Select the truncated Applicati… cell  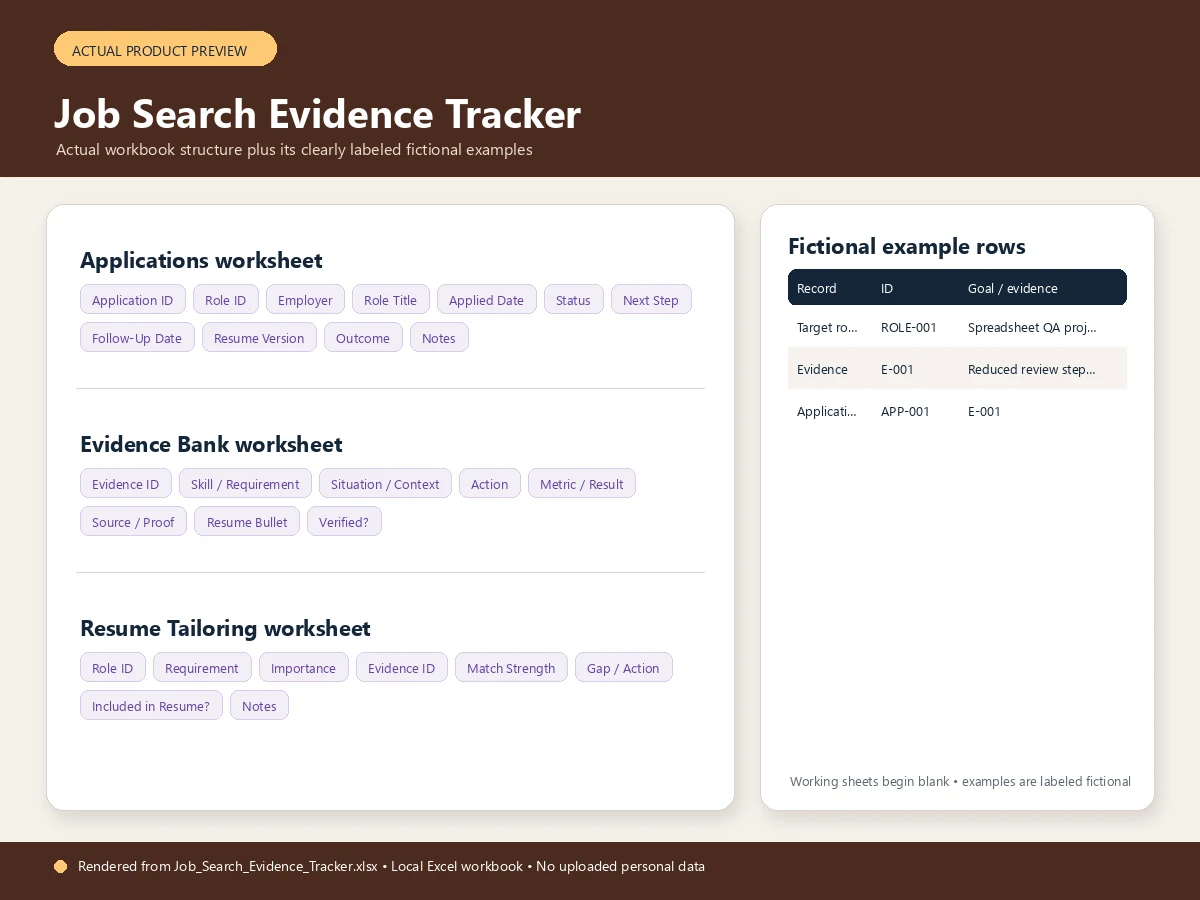pos(827,411)
